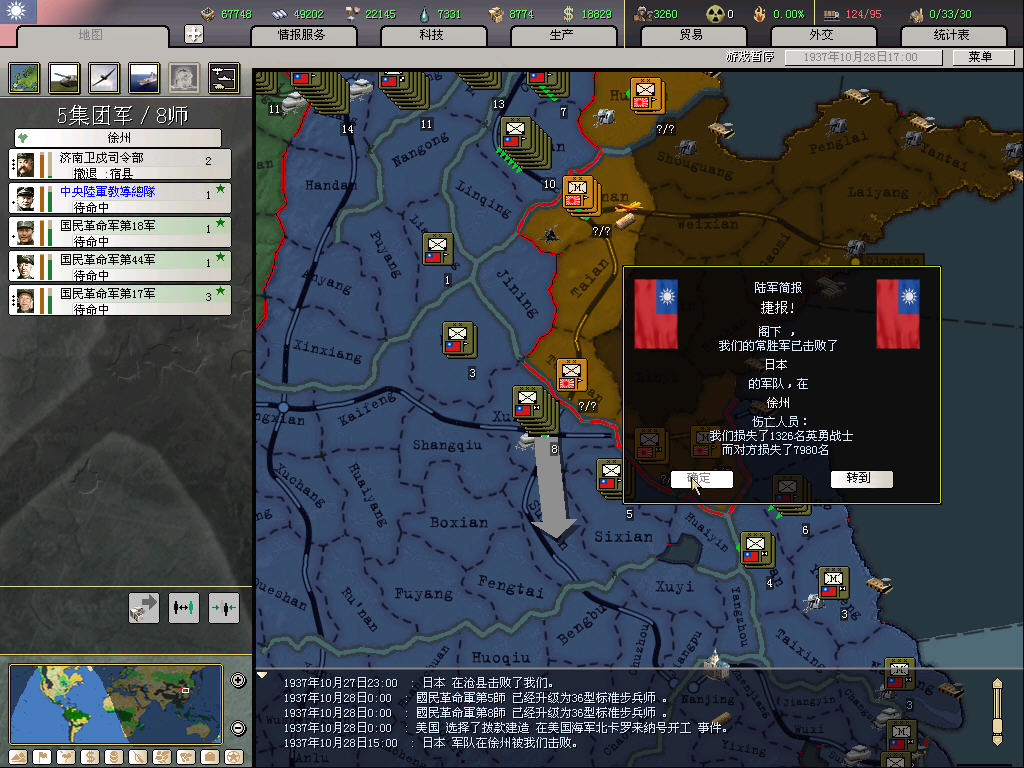This screenshot has height=768, width=1024.
Task: Open the 科技 tab
Action: point(432,35)
